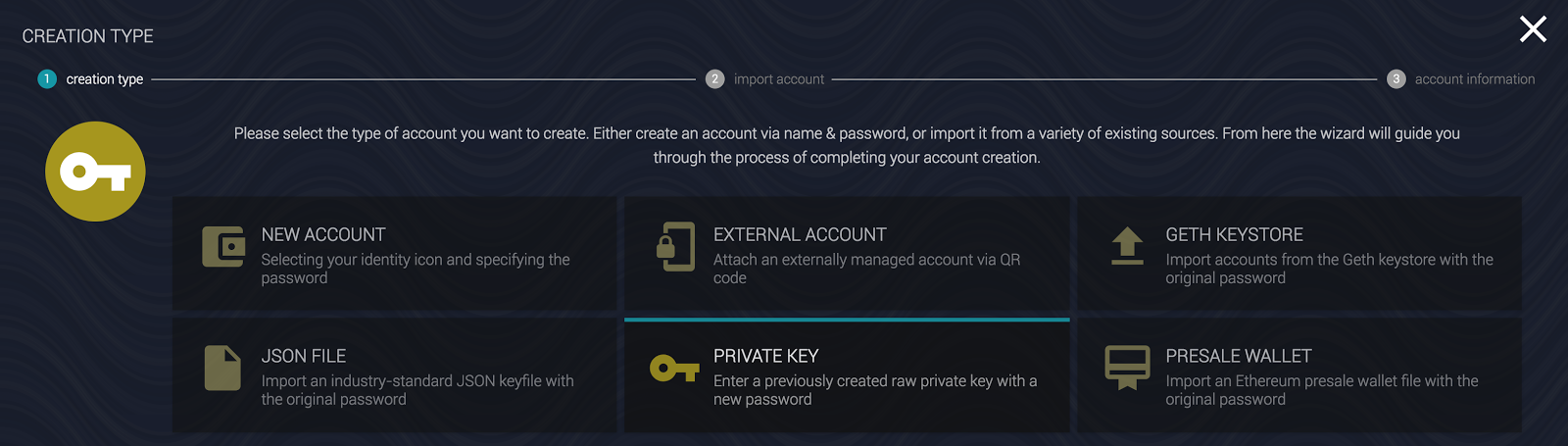
Task: Click the step 3 number circle
Action: pos(1396,79)
